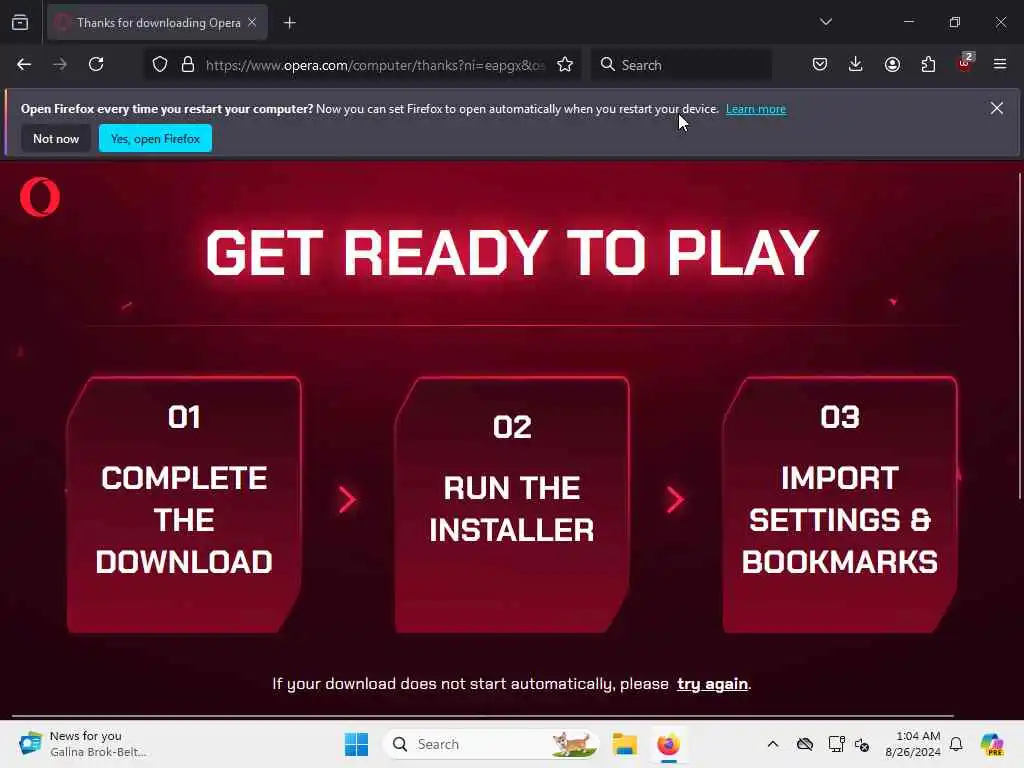The width and height of the screenshot is (1024, 768).
Task: Go back to the previous page
Action: (x=24, y=64)
